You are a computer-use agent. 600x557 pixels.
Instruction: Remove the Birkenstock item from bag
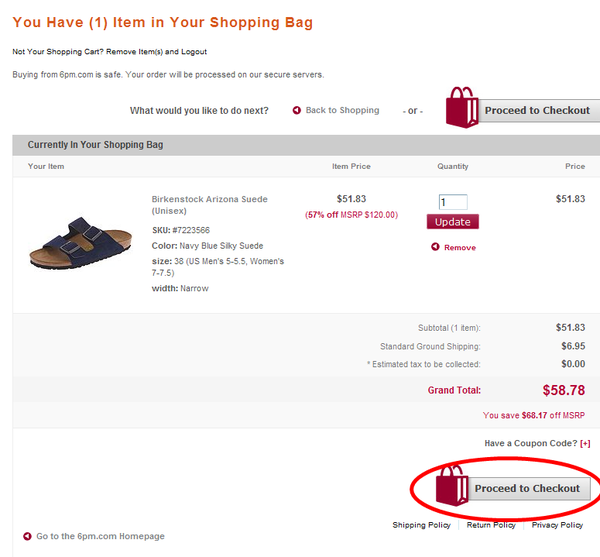[x=460, y=248]
